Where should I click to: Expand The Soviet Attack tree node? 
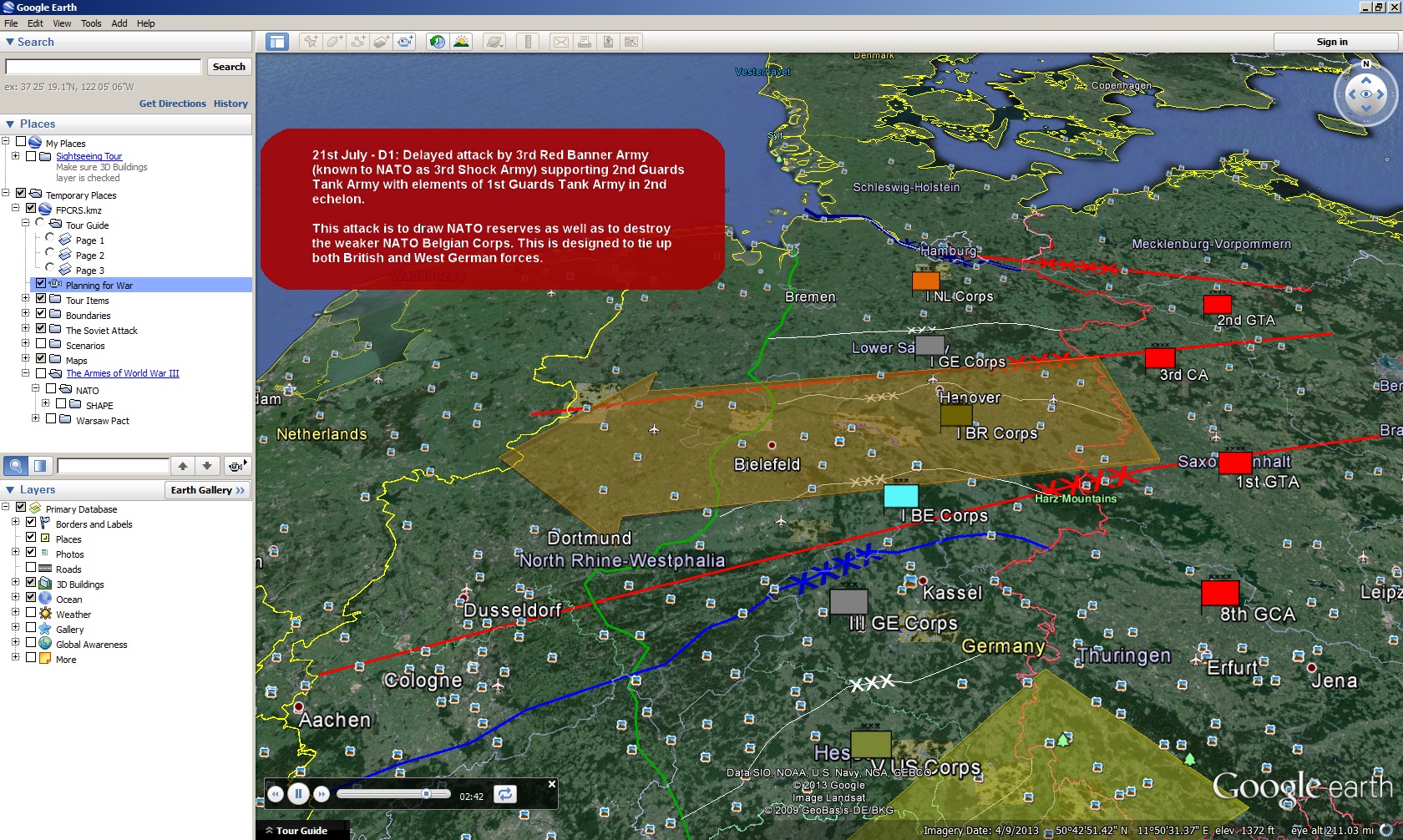[25, 329]
